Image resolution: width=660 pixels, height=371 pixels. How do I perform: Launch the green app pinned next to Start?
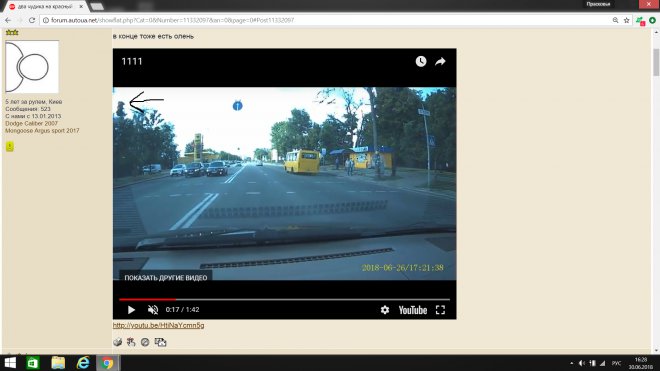click(32, 363)
